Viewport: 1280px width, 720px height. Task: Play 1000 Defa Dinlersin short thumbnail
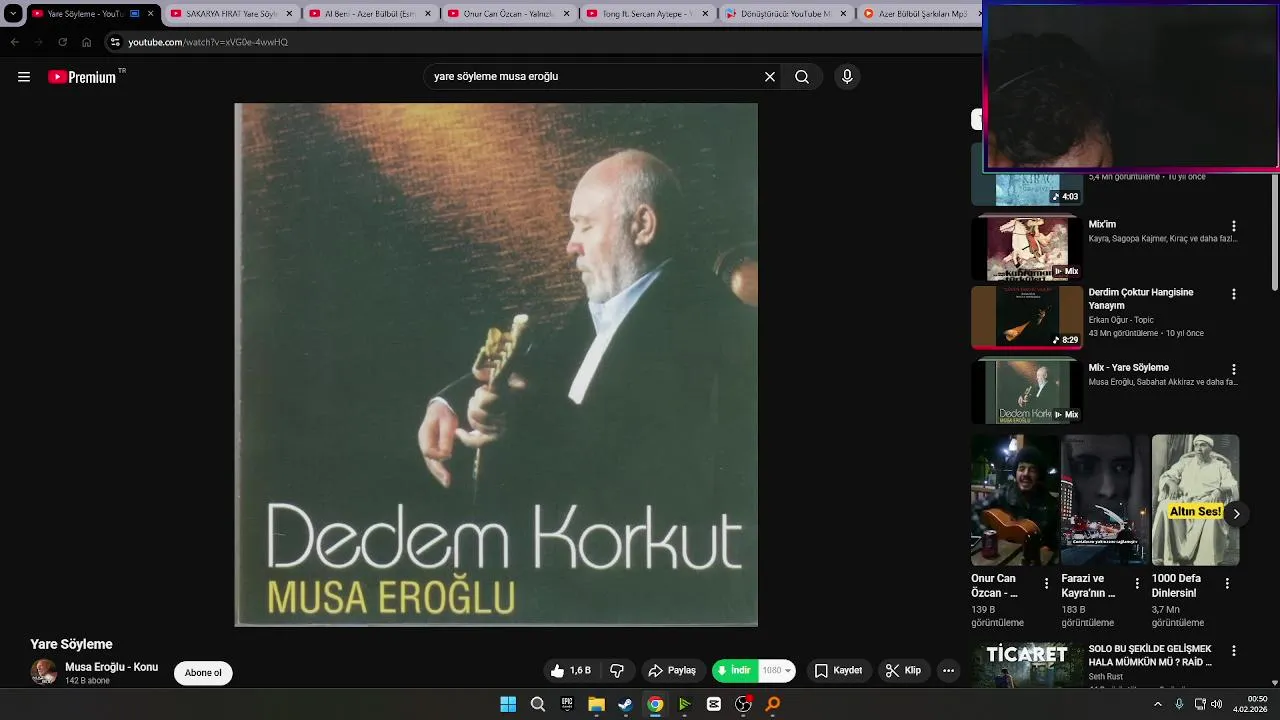tap(1195, 500)
